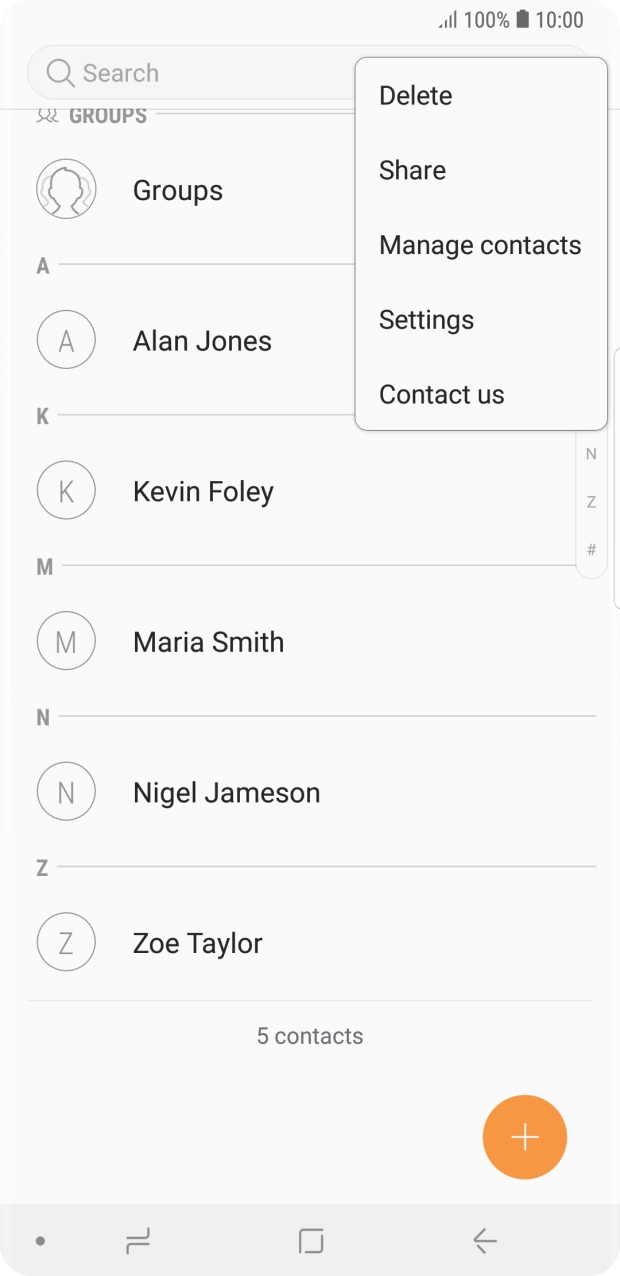
Task: Select Delete from the menu
Action: coord(415,95)
